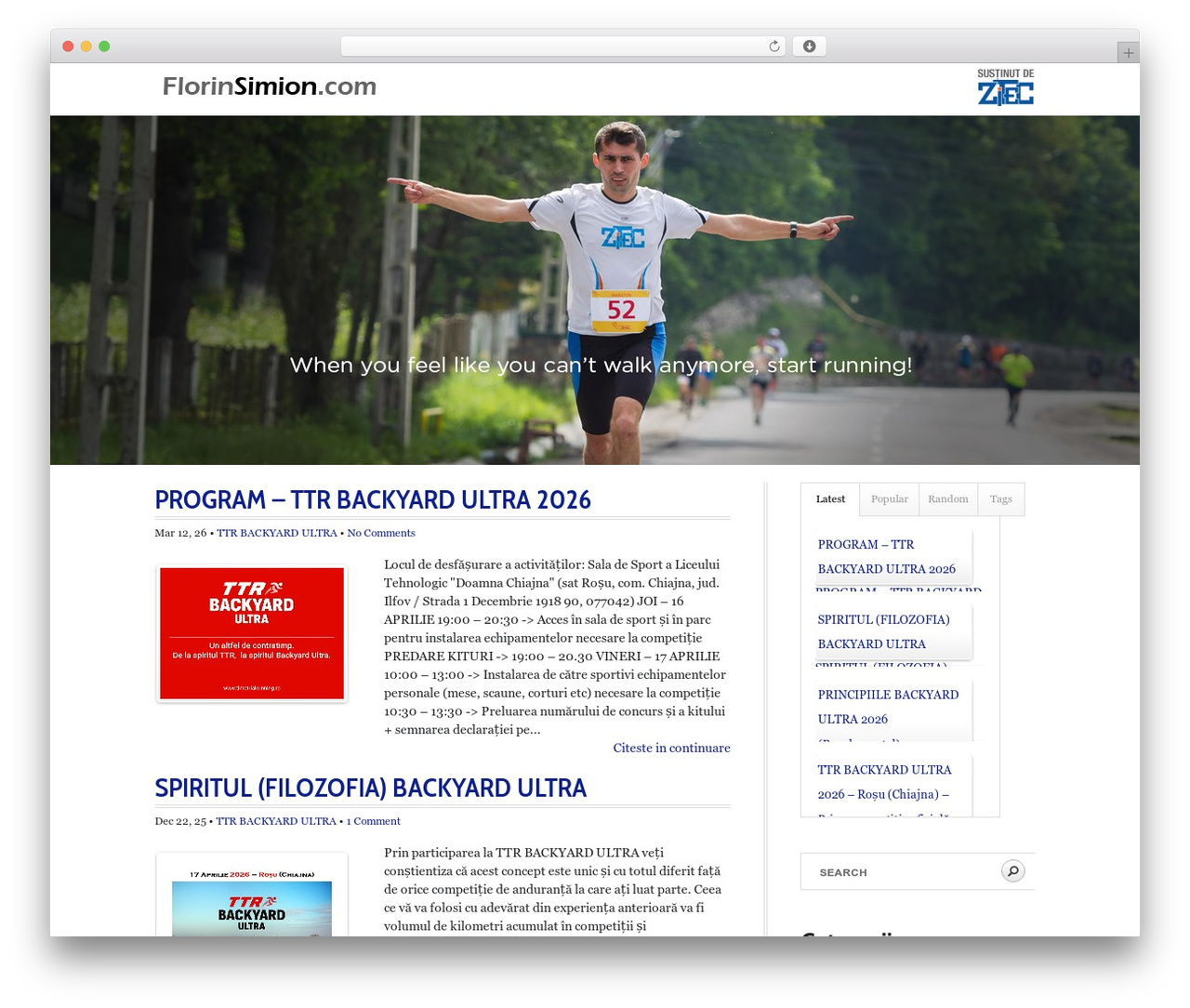Click the browser reload icon
Viewport: 1190px width, 1008px height.
click(773, 46)
